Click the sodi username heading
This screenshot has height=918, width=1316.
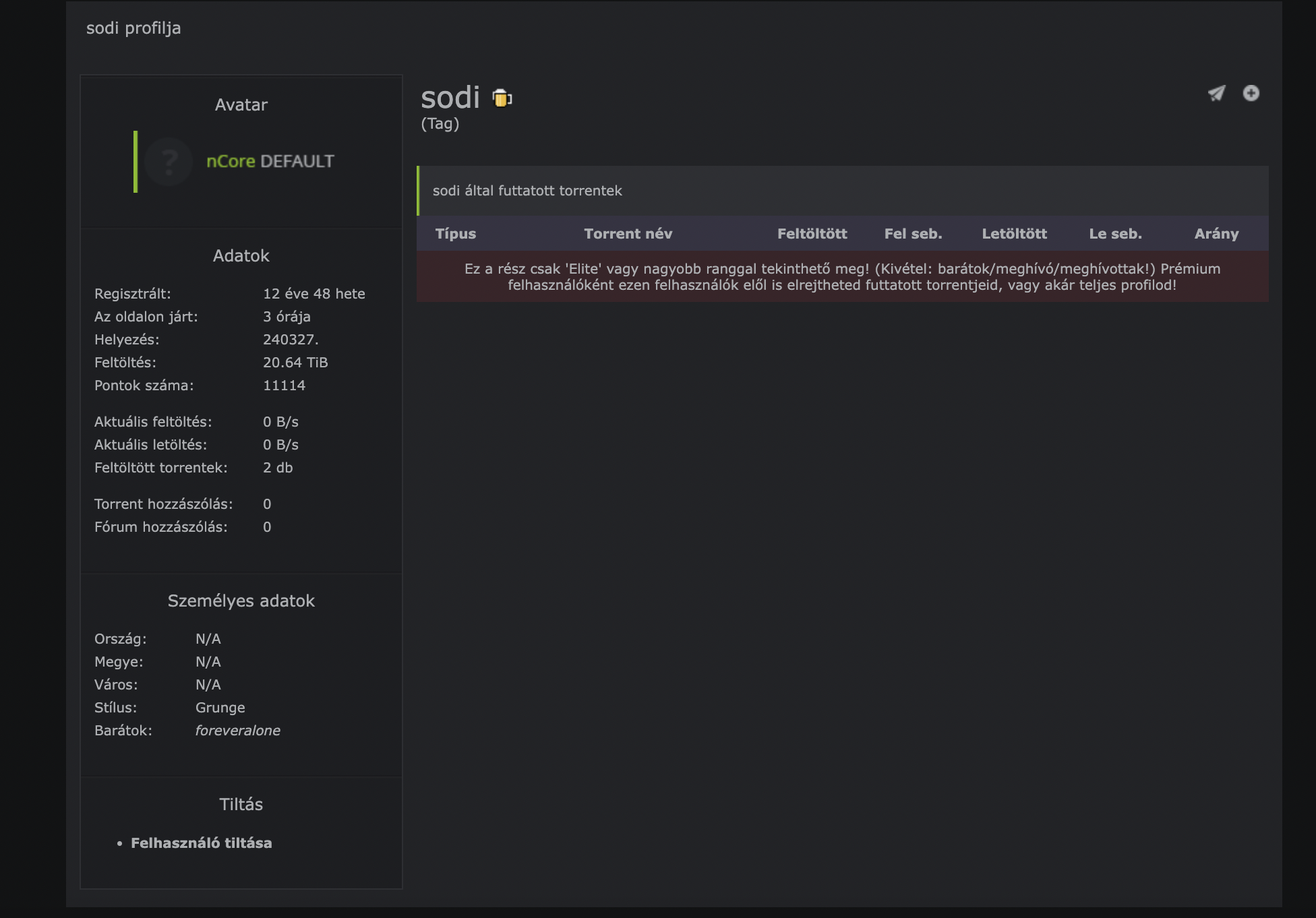[x=450, y=98]
